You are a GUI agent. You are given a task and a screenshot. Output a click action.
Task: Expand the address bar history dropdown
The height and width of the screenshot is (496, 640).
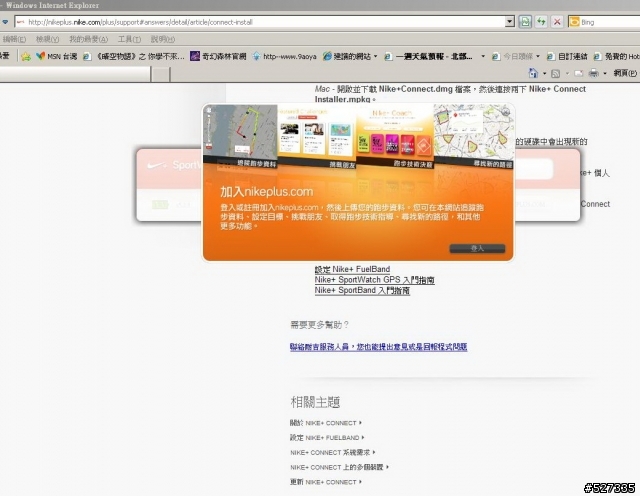coord(509,22)
